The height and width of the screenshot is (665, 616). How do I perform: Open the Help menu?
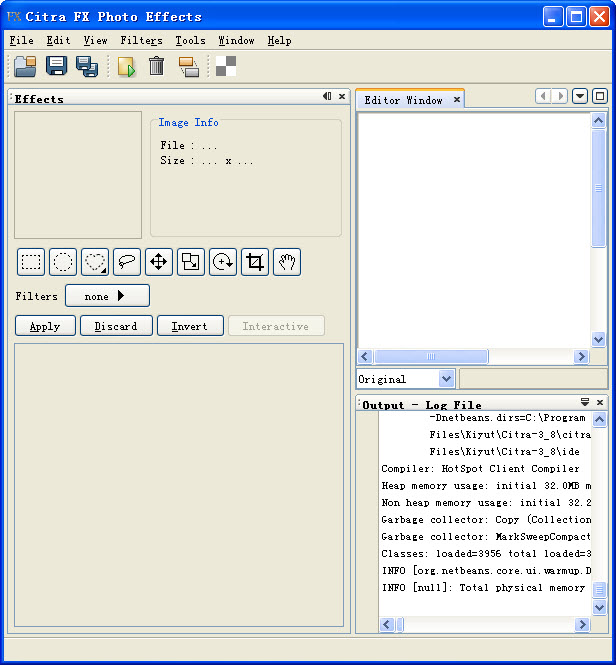tap(280, 41)
